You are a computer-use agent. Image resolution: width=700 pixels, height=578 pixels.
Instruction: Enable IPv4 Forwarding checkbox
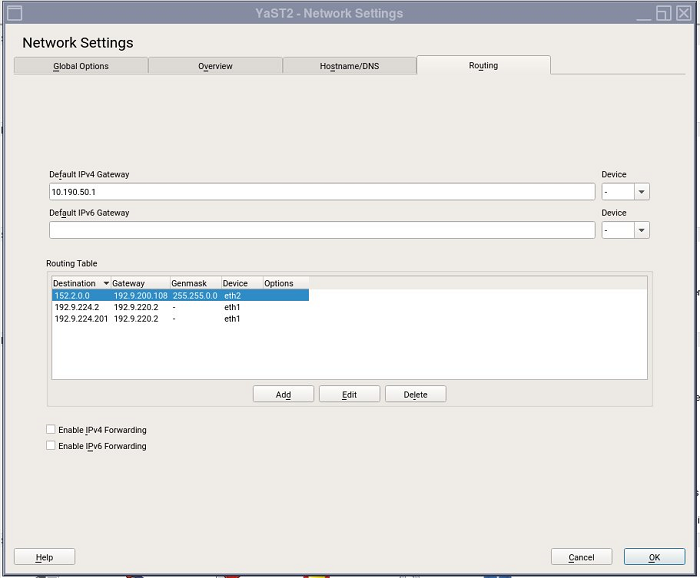point(52,430)
